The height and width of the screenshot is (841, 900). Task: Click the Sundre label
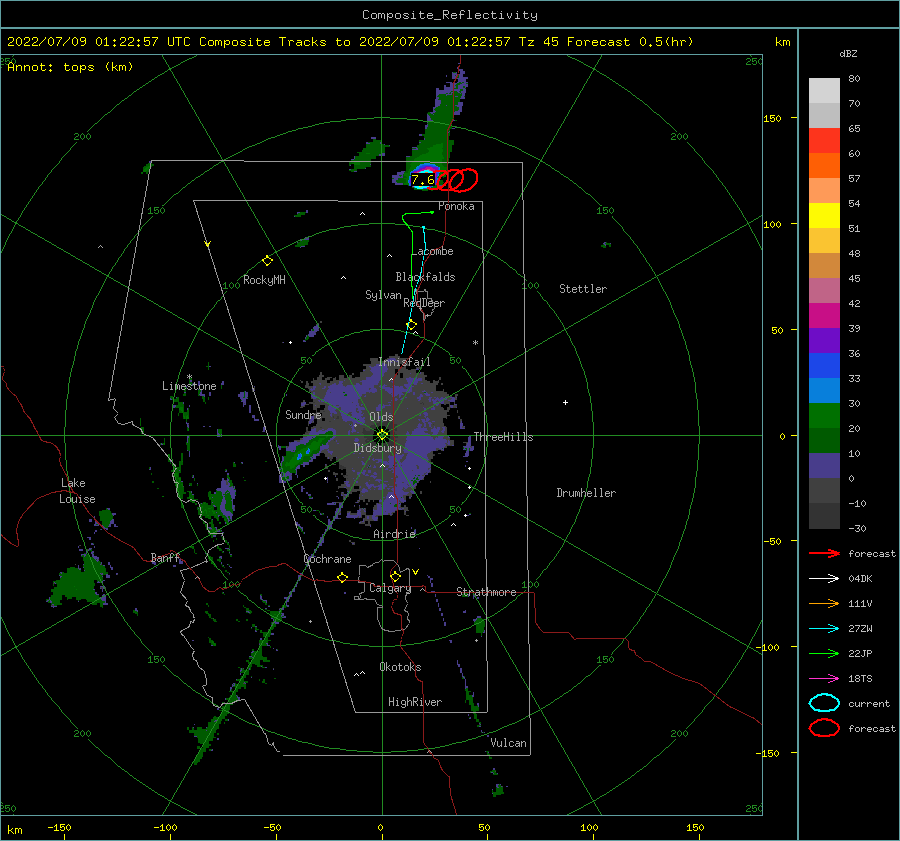pyautogui.click(x=303, y=414)
